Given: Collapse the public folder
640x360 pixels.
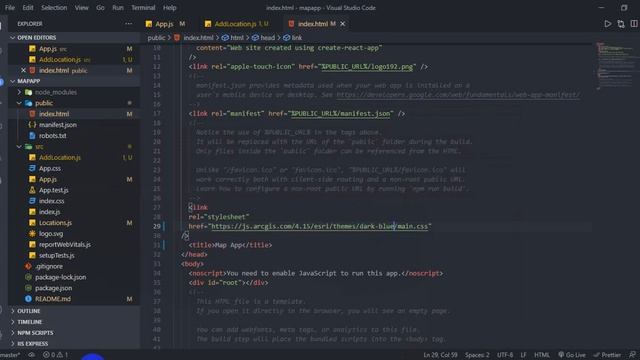Looking at the screenshot, I should click(44, 103).
